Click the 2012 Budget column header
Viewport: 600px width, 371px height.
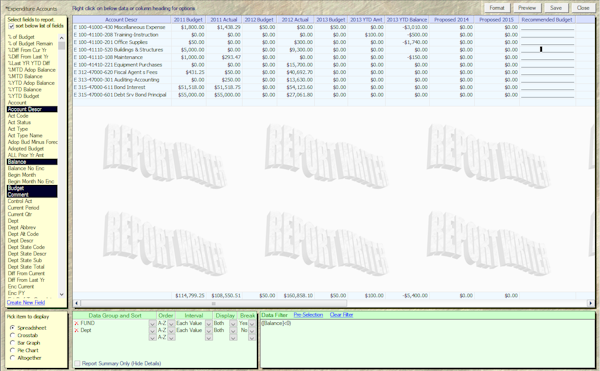[x=259, y=20]
